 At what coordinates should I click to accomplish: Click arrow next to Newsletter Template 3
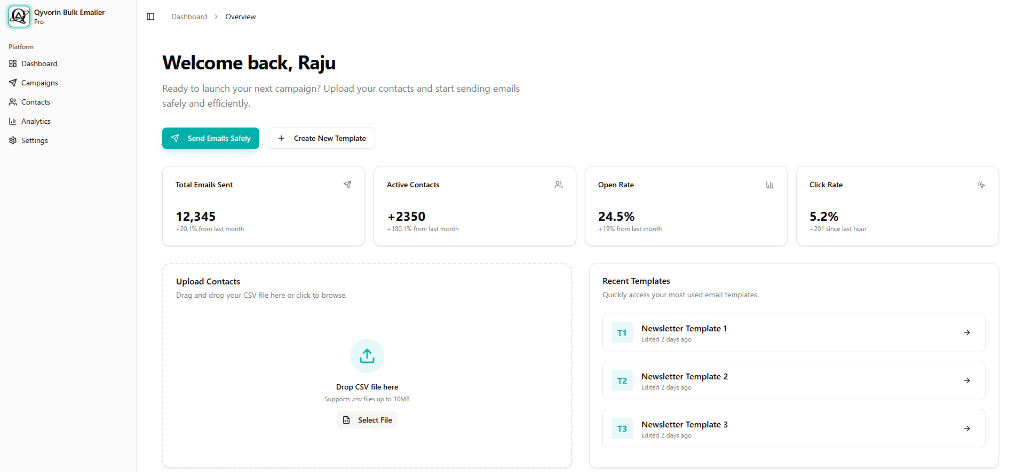point(967,429)
